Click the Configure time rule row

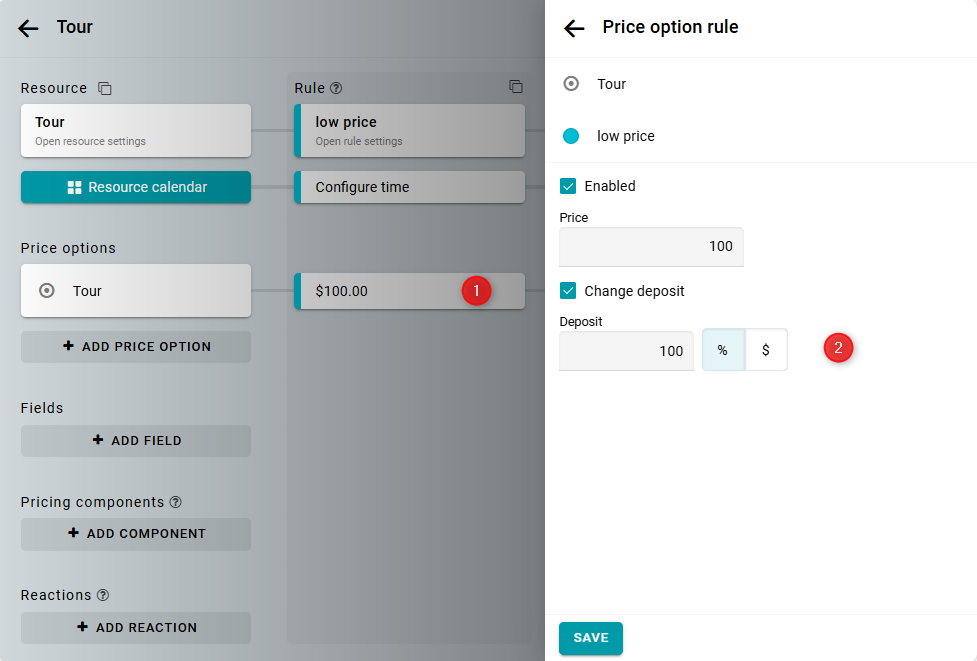[x=410, y=187]
